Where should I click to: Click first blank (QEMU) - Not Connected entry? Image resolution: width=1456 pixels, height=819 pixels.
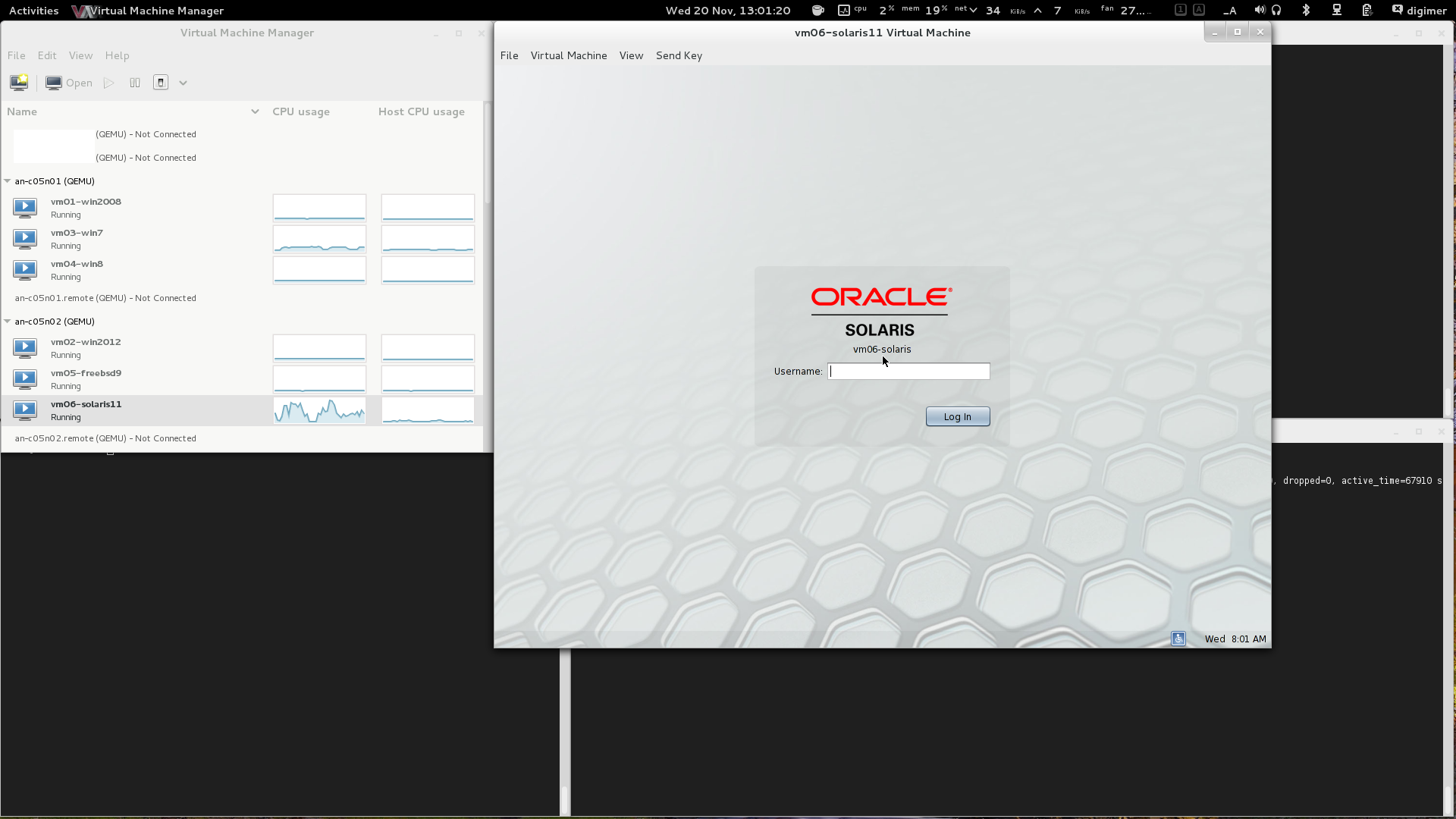pyautogui.click(x=146, y=134)
